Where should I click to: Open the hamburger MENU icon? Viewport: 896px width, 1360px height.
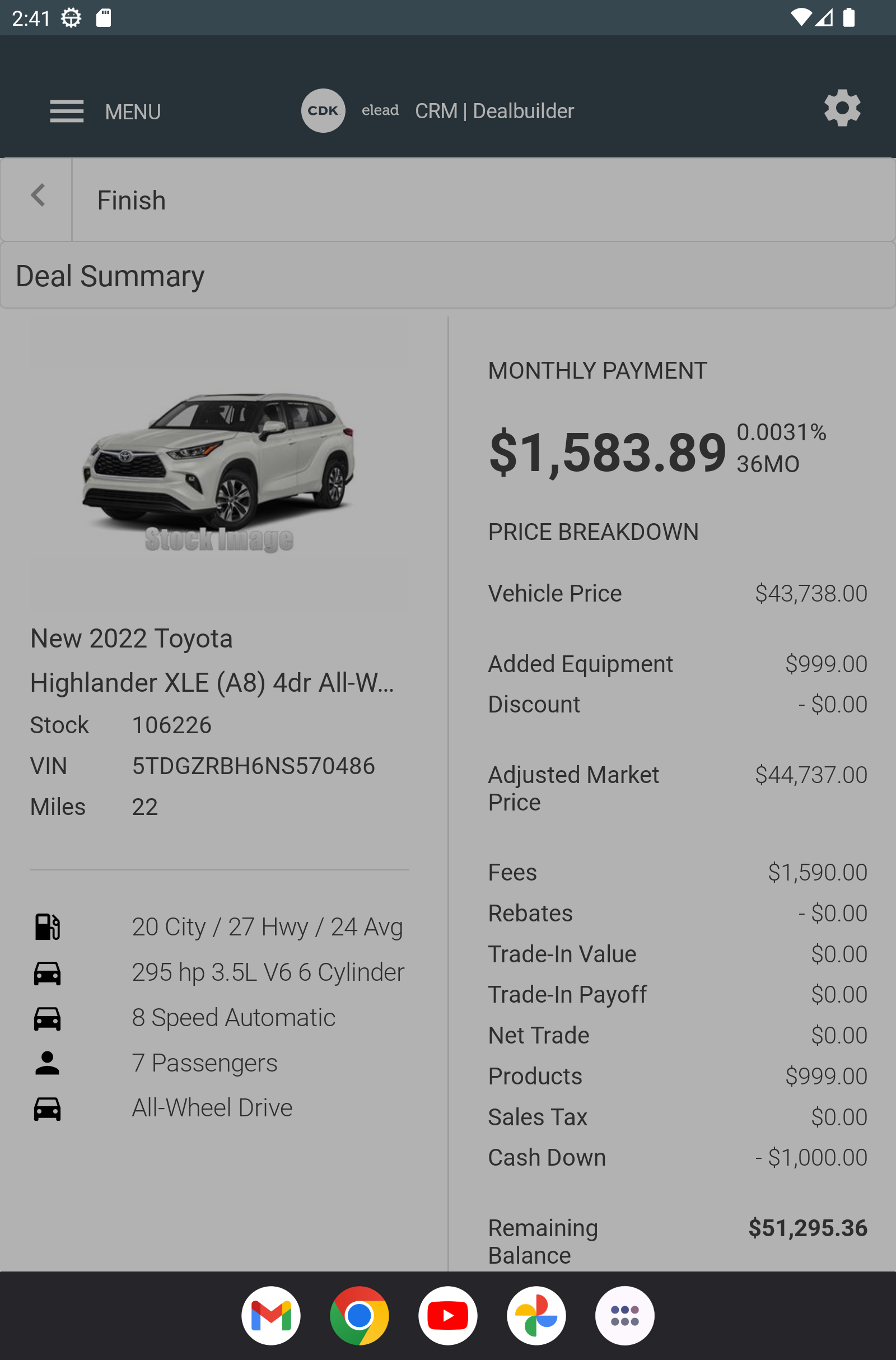pos(67,111)
